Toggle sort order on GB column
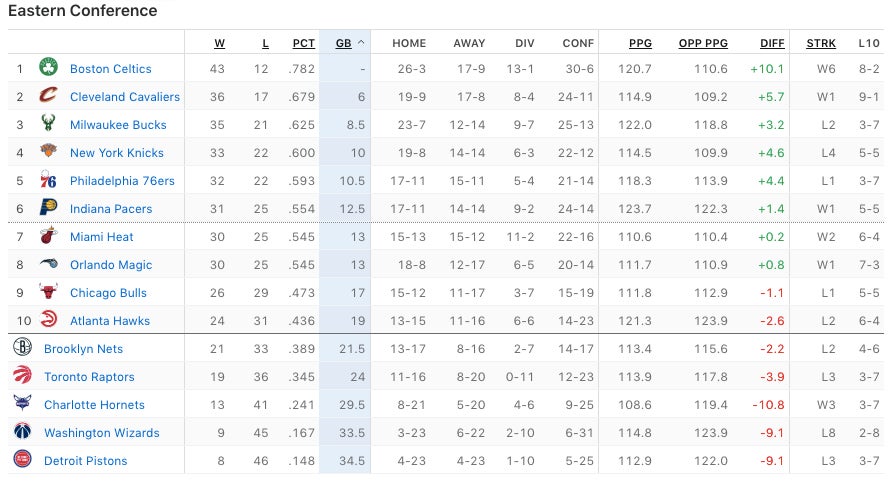890x482 pixels. pyautogui.click(x=349, y=43)
